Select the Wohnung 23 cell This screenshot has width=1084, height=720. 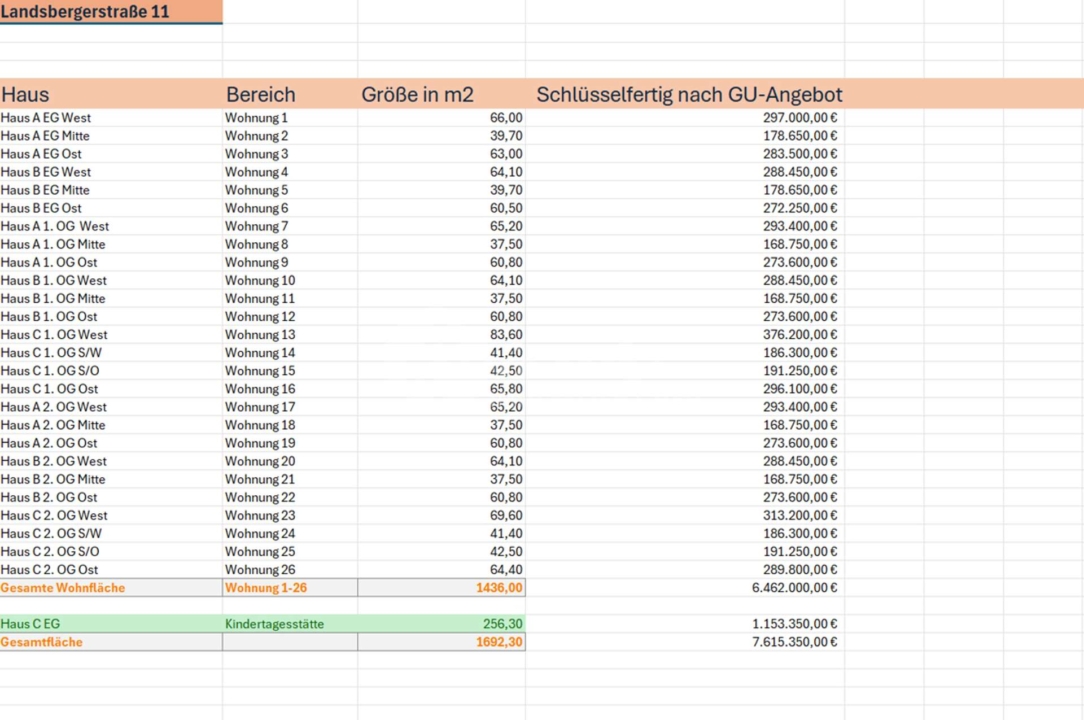(289, 515)
